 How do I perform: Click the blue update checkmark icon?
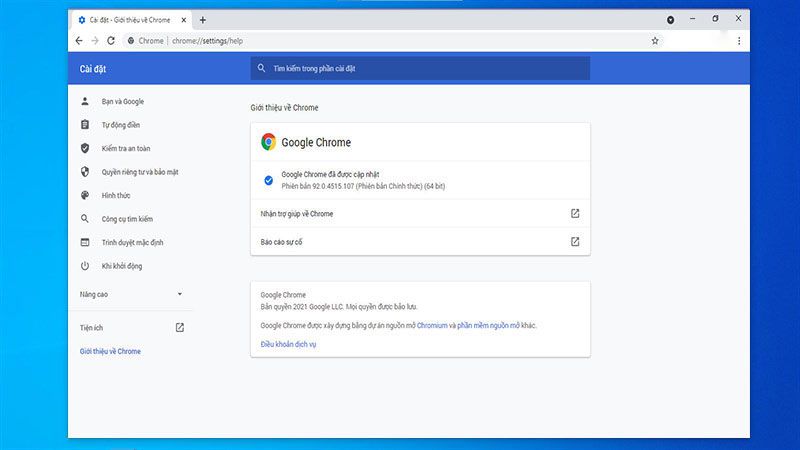tap(268, 180)
